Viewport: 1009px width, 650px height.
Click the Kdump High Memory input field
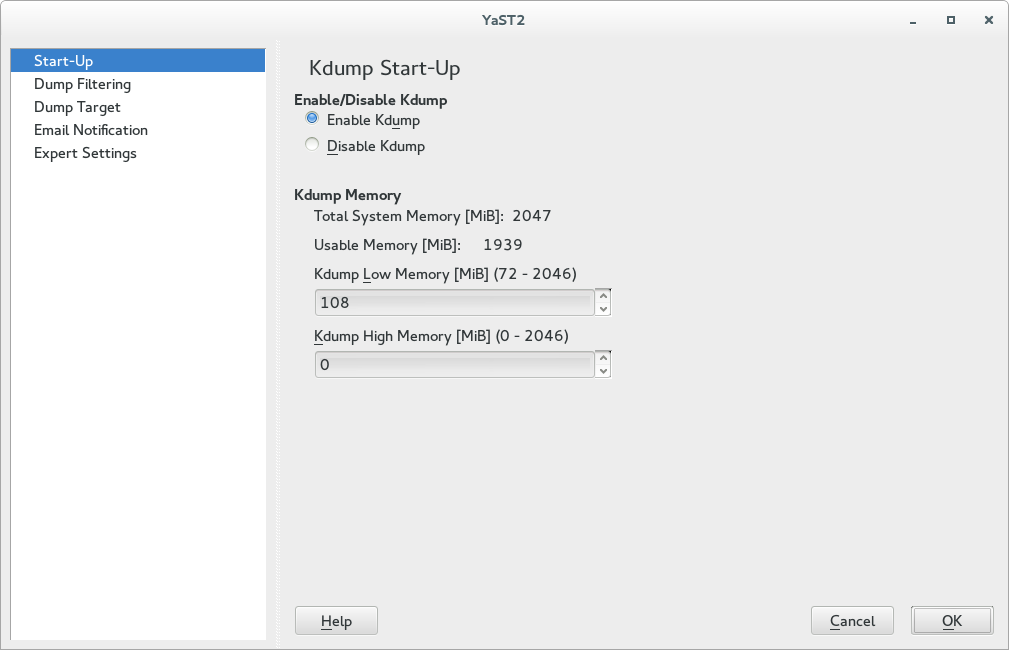pyautogui.click(x=454, y=365)
